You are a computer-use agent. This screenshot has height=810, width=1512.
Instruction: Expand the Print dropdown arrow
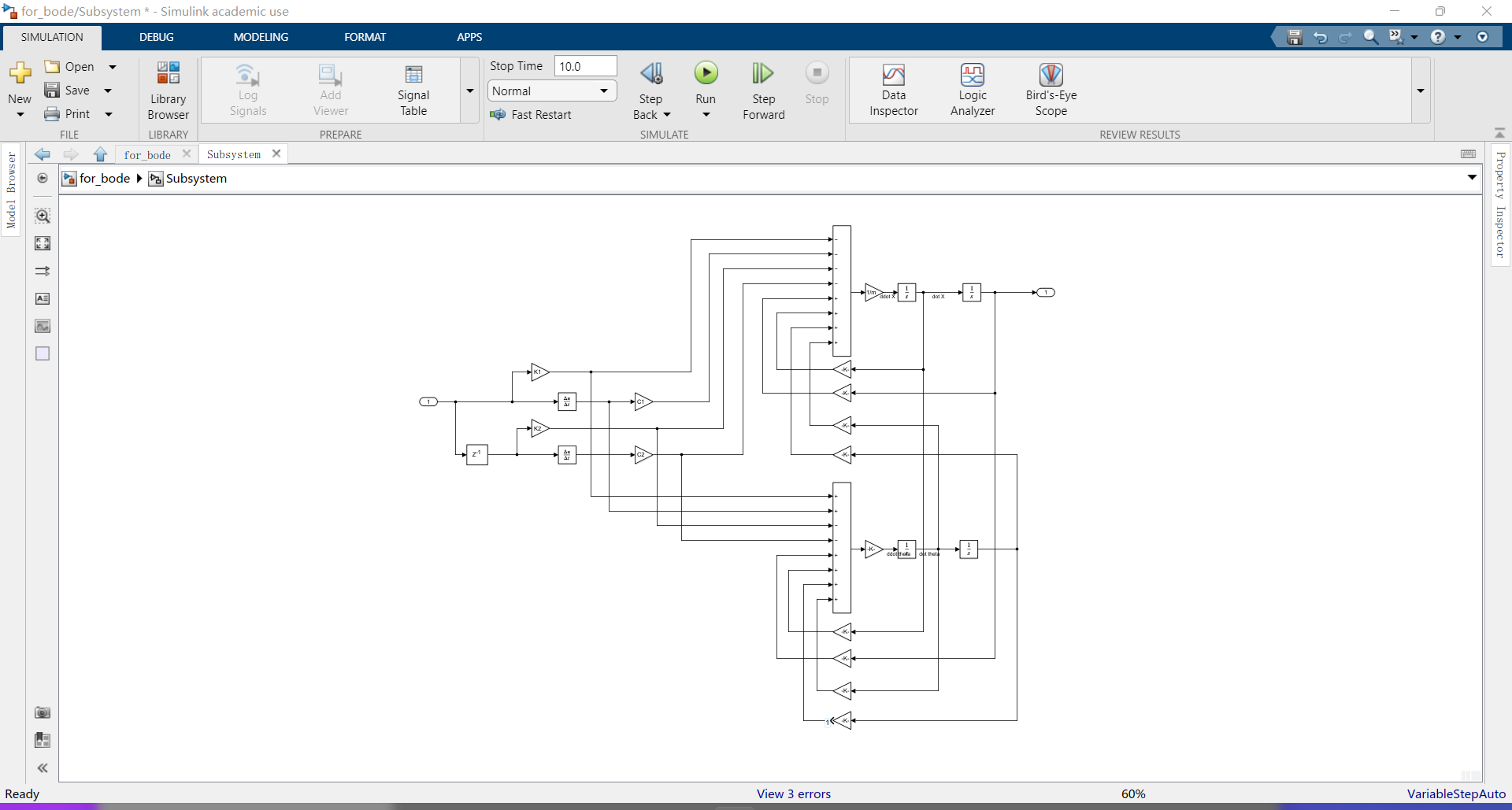[x=109, y=114]
